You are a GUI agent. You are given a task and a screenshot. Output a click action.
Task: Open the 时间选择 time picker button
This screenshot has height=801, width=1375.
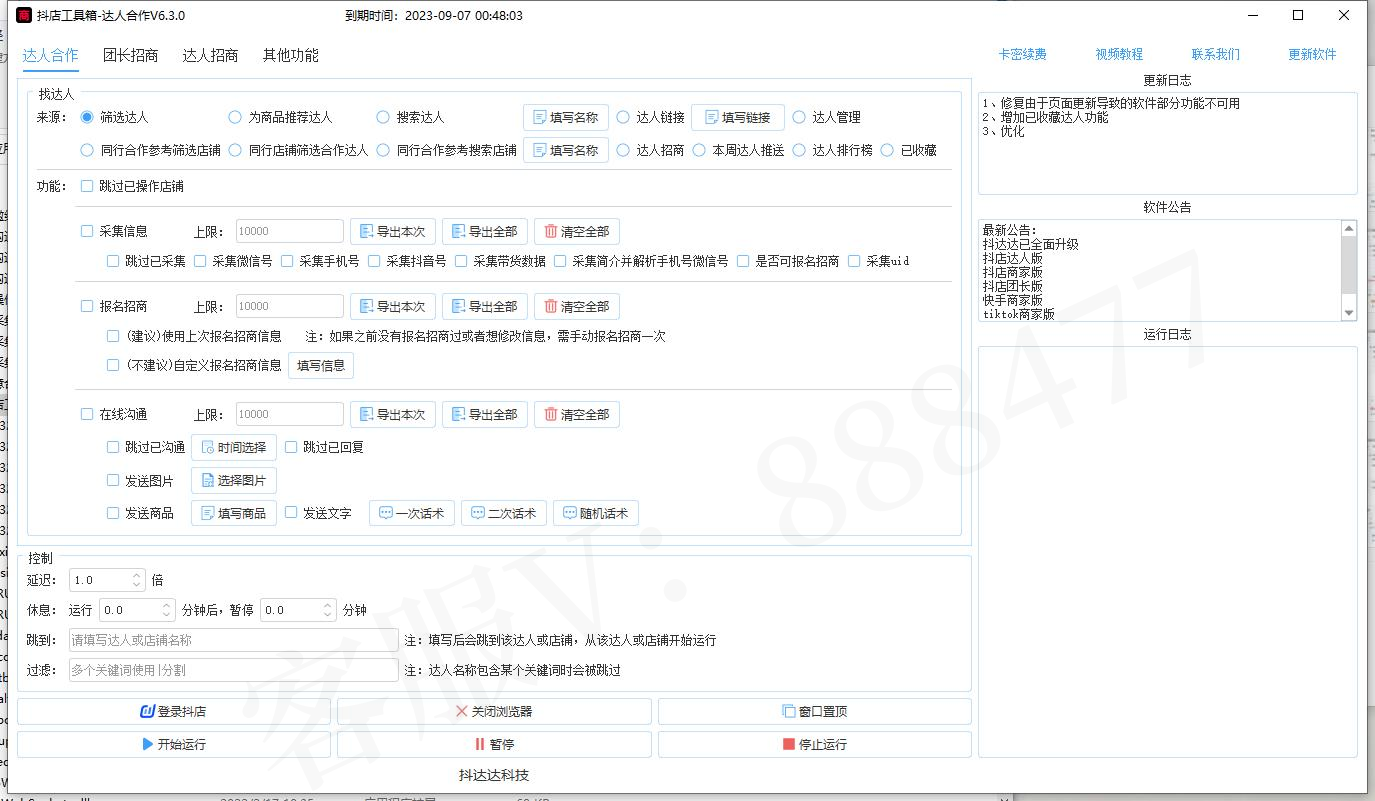234,447
